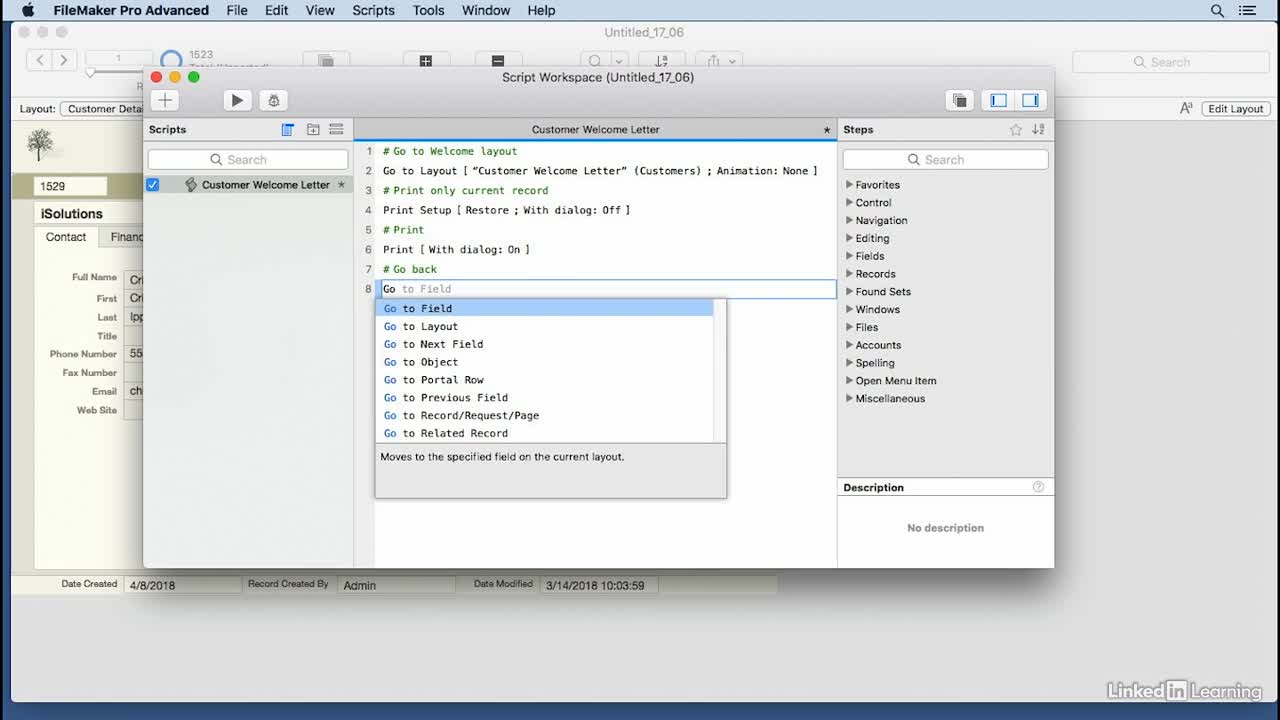Click the Customer Welcome Letter script icon

[x=191, y=185]
